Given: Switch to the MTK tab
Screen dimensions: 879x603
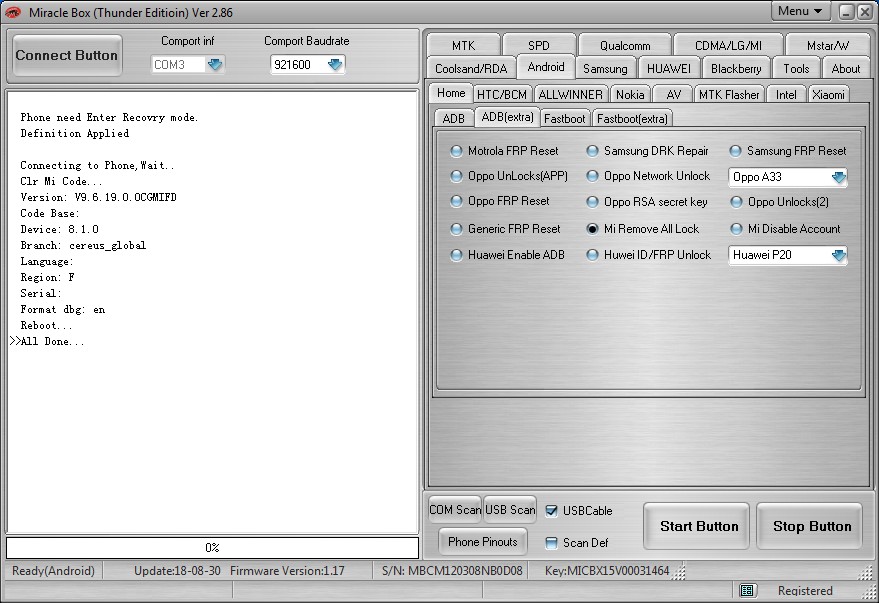Looking at the screenshot, I should pyautogui.click(x=463, y=45).
